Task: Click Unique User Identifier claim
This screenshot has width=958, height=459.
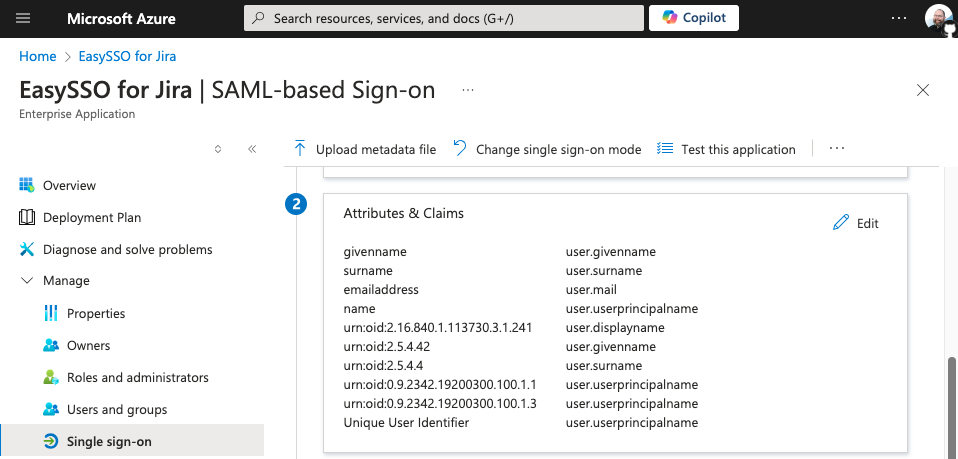Action: tap(406, 422)
